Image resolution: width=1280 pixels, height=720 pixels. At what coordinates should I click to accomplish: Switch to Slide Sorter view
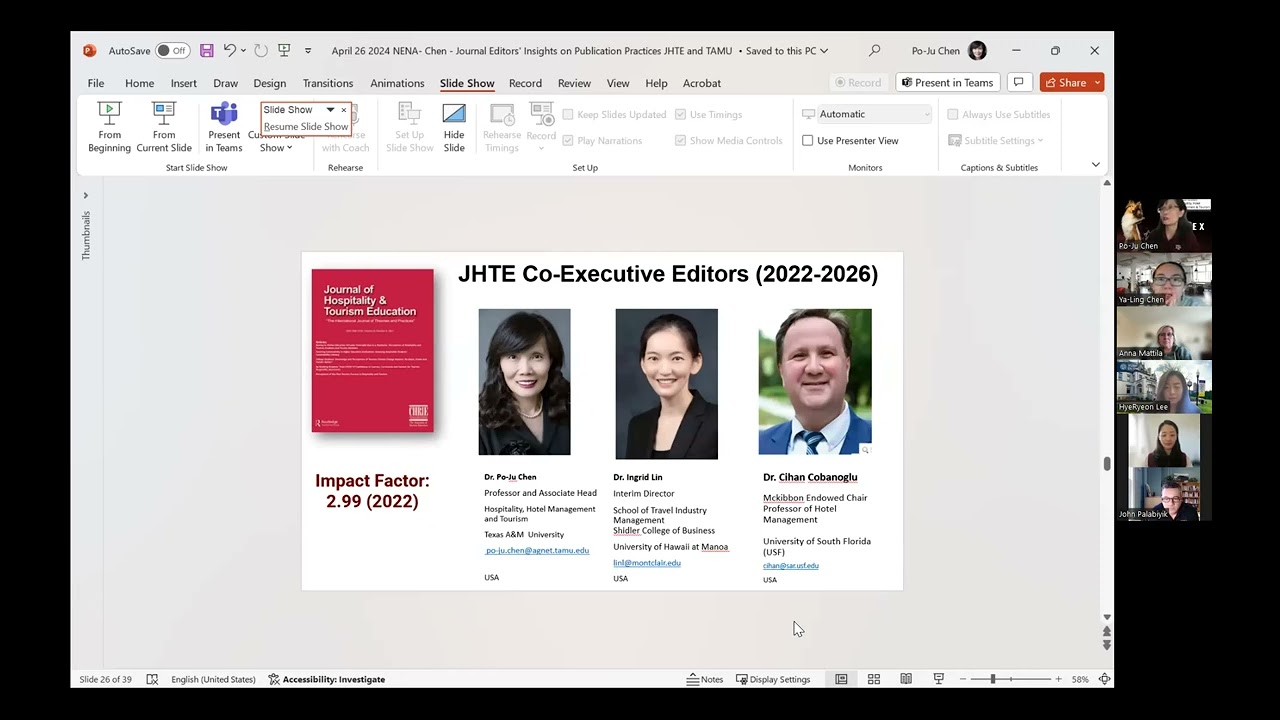point(873,679)
